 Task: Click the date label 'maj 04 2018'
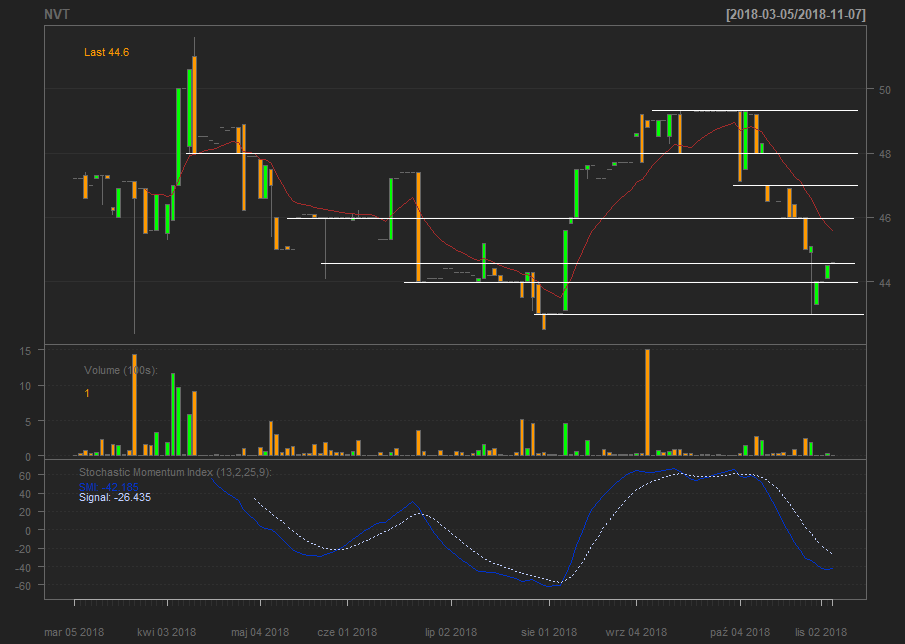260,632
